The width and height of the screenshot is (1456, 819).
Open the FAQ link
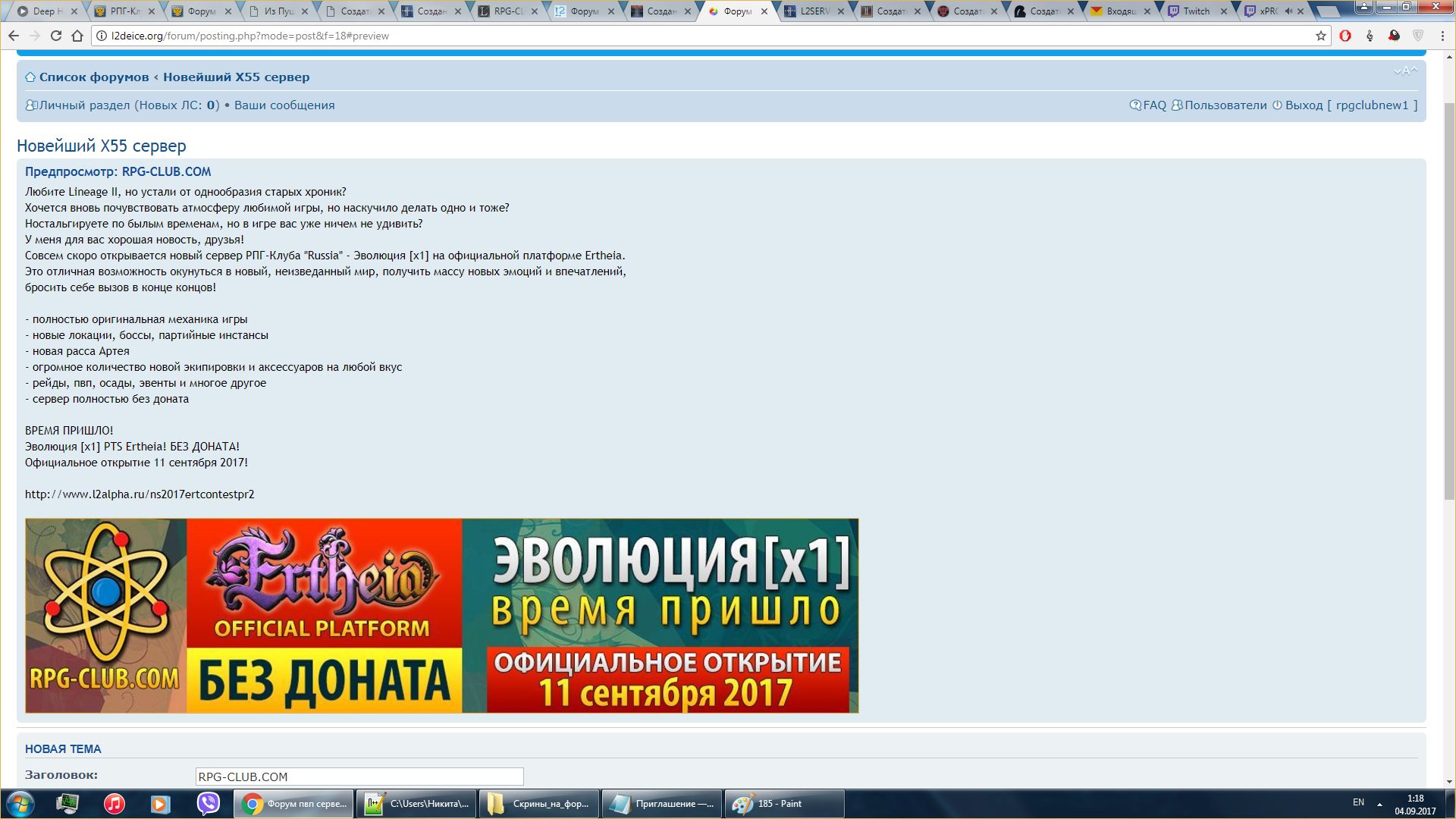tap(1148, 105)
